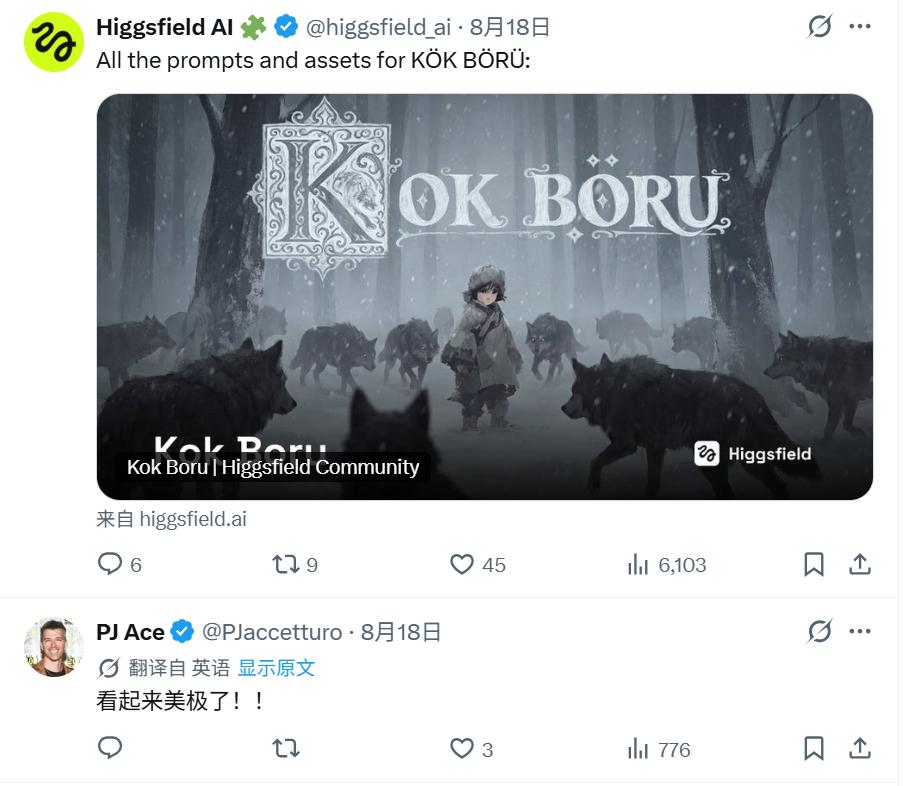Click Grok icon on Higgsfield AI post

[819, 26]
